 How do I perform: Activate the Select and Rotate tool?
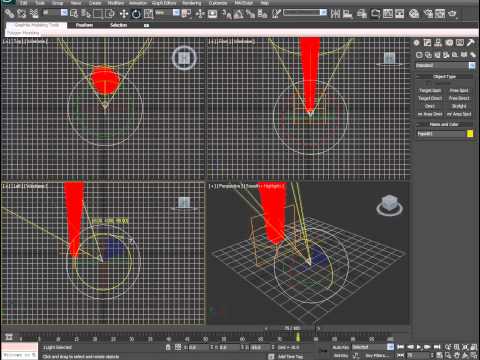(136, 14)
